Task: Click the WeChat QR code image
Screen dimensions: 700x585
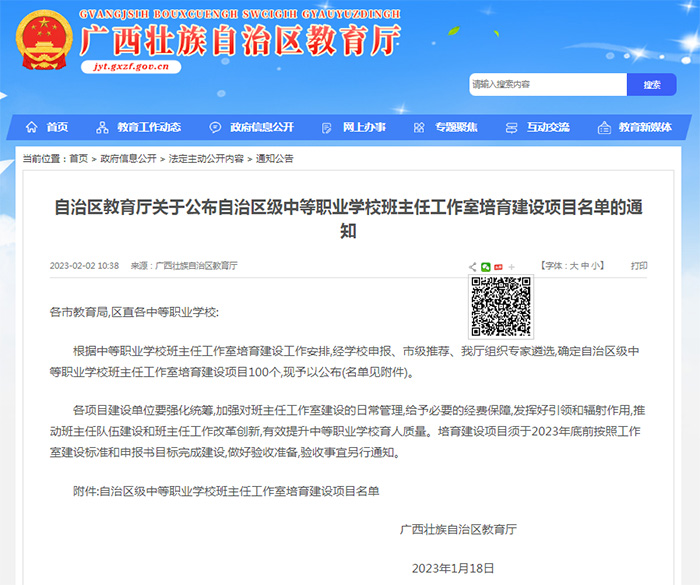Action: [x=500, y=305]
